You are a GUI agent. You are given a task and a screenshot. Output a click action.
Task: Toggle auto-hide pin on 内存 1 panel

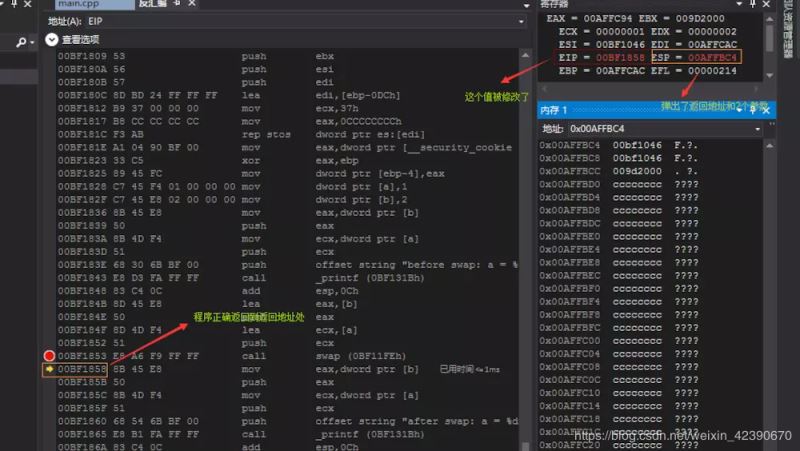(753, 110)
